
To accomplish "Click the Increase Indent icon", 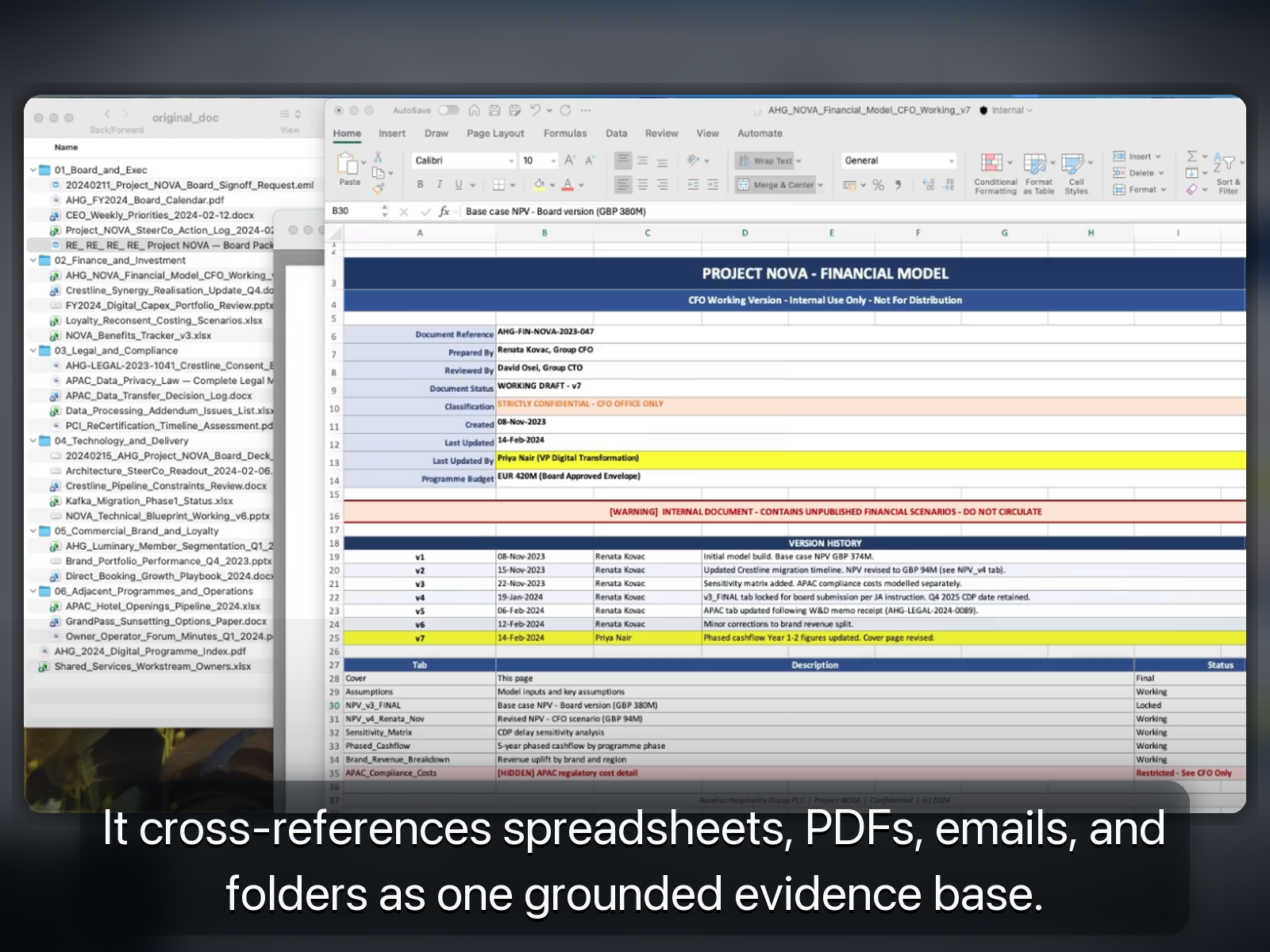I will (713, 184).
